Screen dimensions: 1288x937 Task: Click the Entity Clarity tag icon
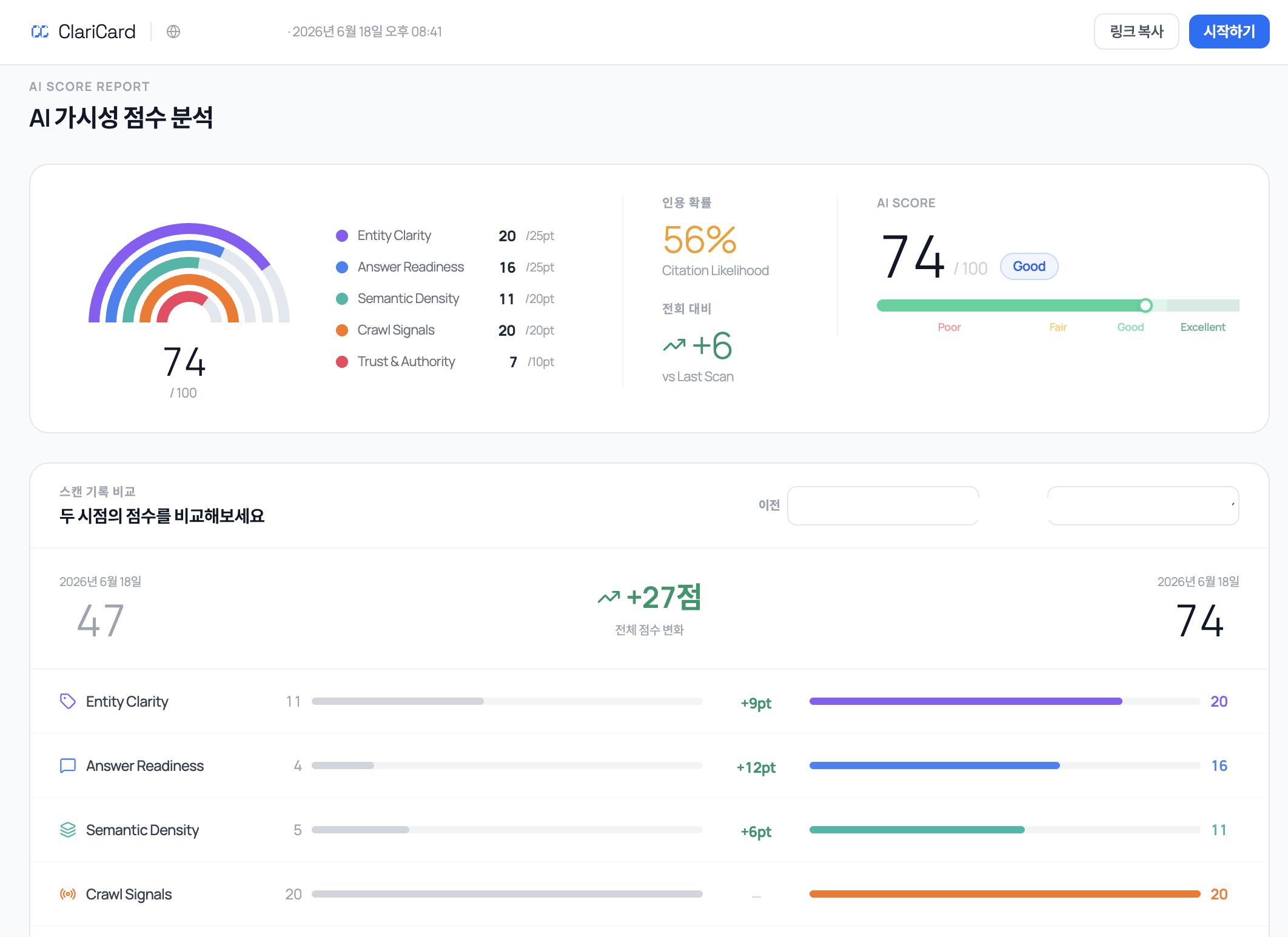tap(68, 701)
